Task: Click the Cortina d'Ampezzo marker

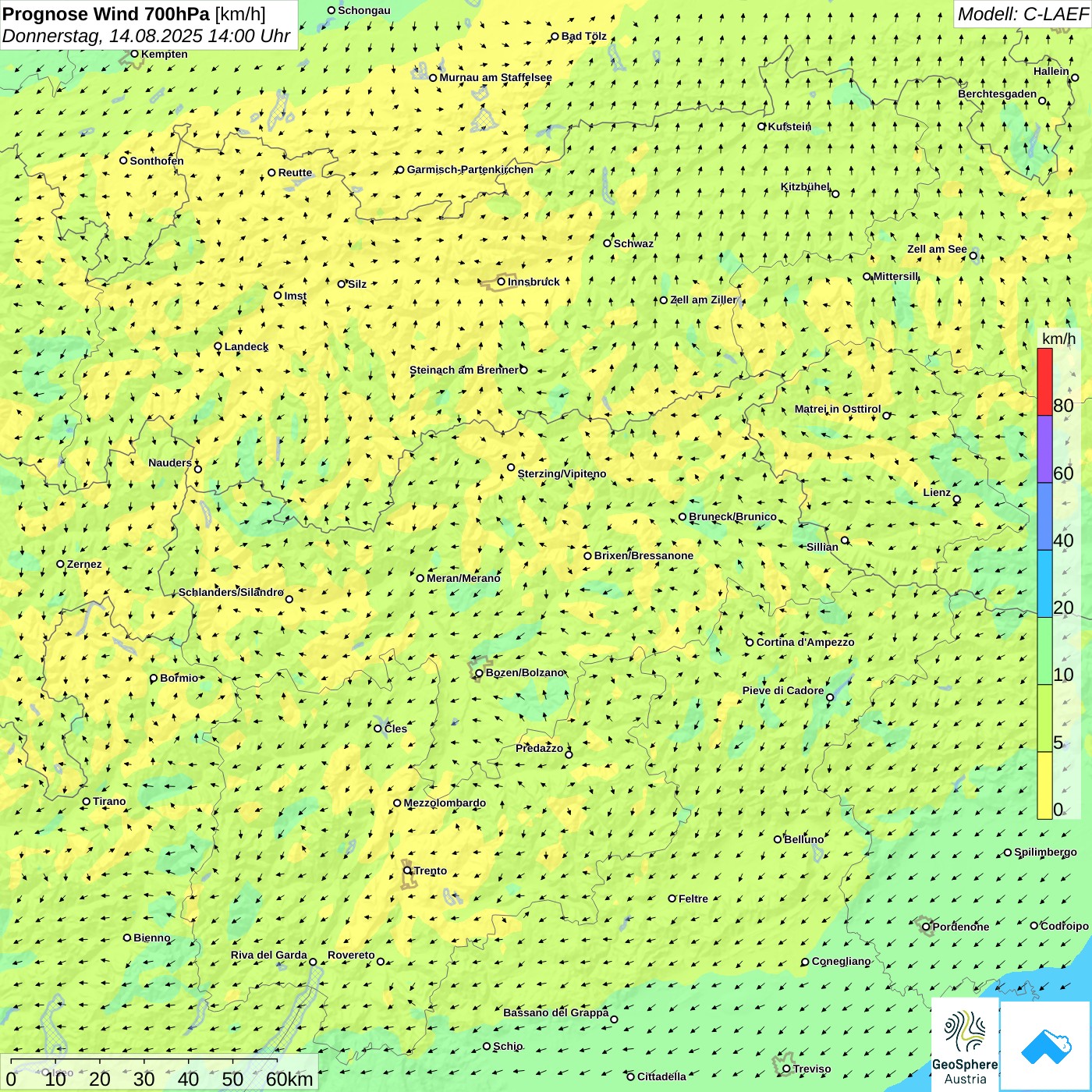Action: pos(750,642)
